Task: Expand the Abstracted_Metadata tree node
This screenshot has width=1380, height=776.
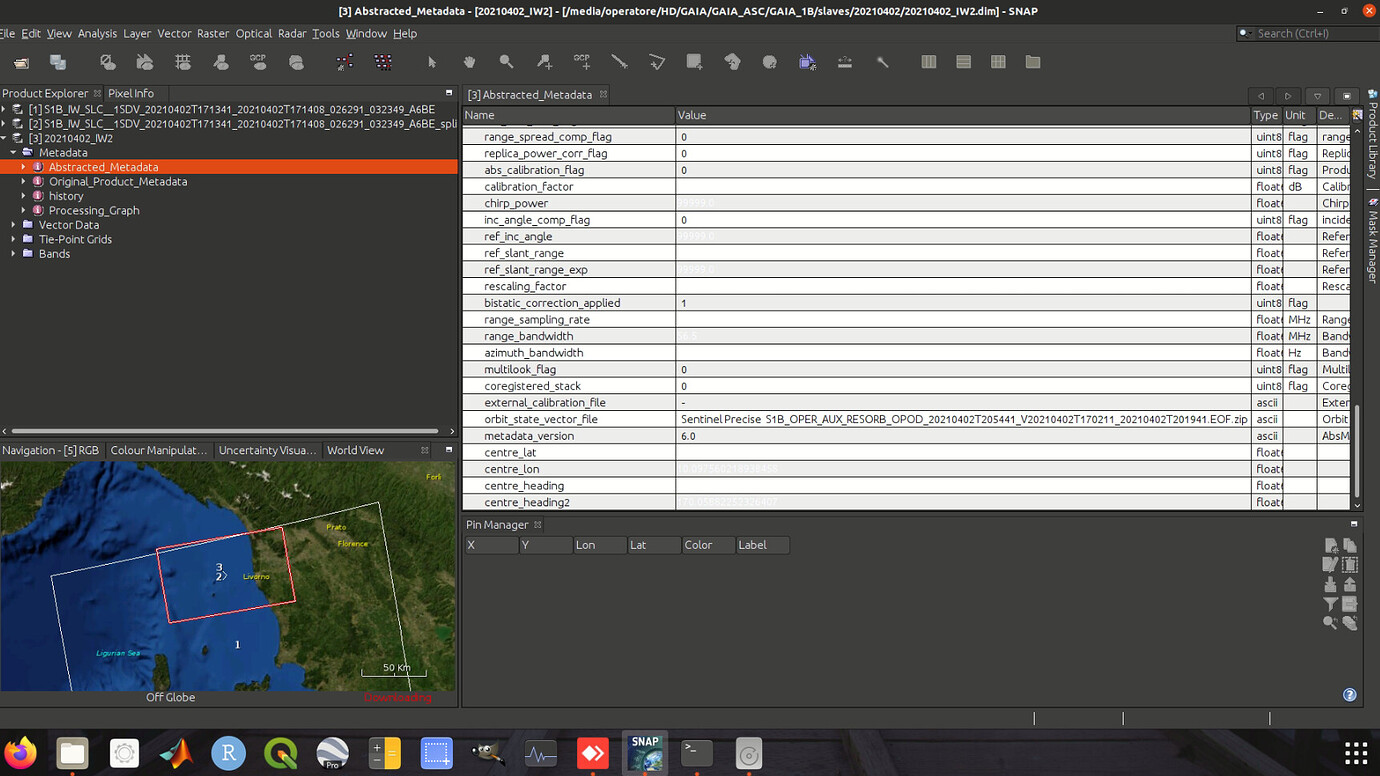Action: click(x=24, y=167)
